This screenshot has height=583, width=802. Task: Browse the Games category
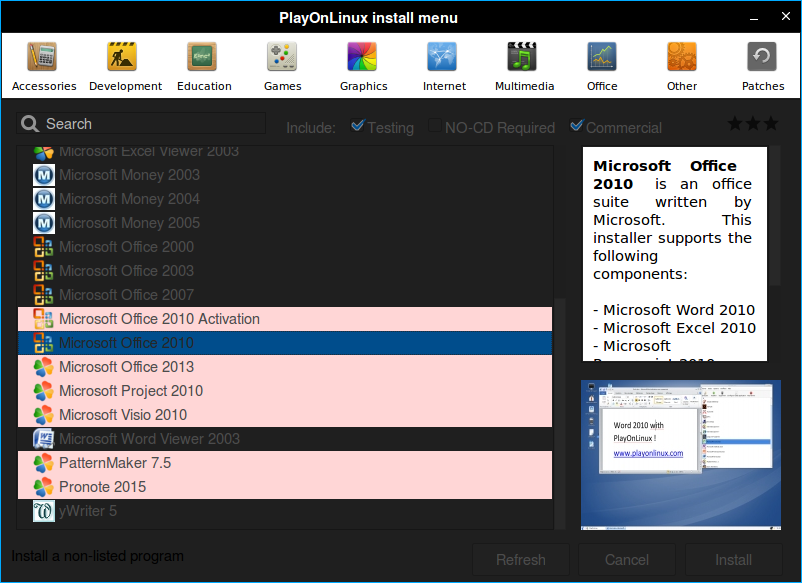point(282,66)
